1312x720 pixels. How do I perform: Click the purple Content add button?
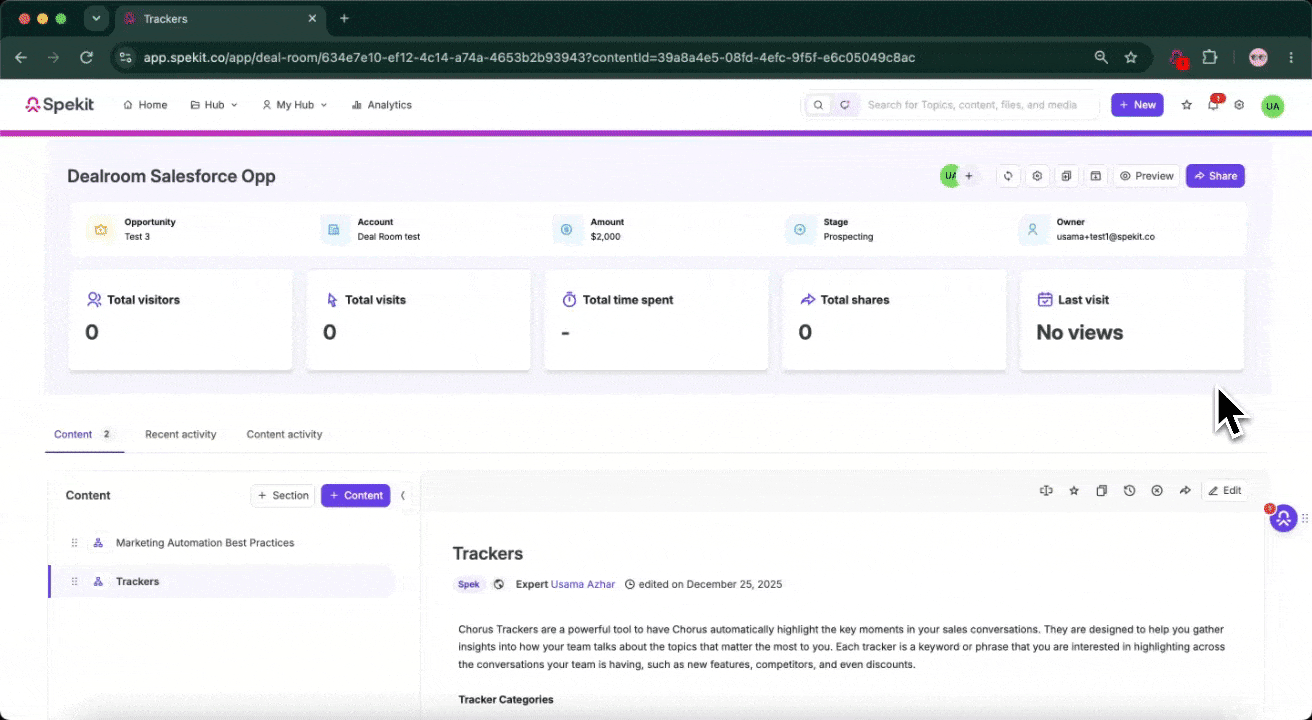355,495
